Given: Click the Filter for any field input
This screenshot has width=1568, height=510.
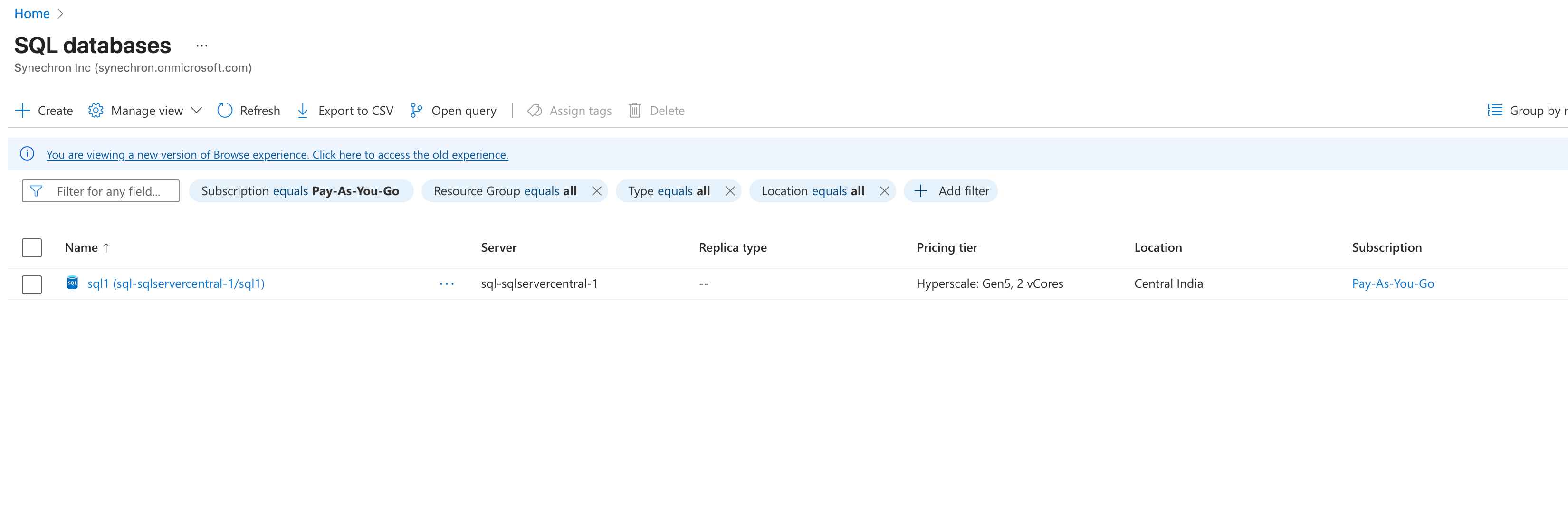Looking at the screenshot, I should pyautogui.click(x=108, y=191).
